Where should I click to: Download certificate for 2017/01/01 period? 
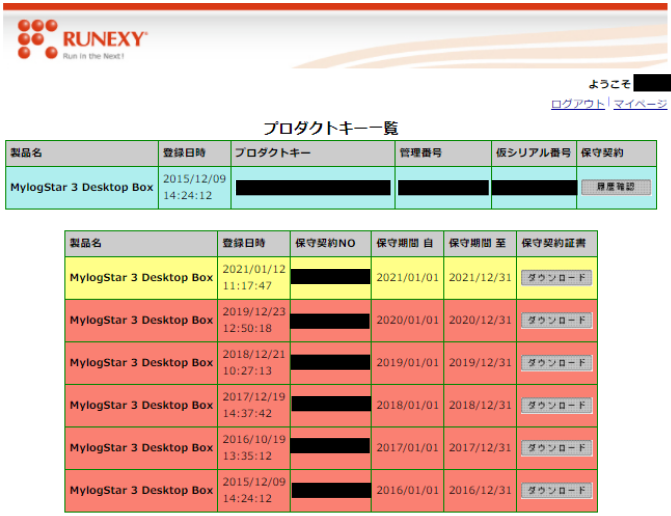pos(556,448)
